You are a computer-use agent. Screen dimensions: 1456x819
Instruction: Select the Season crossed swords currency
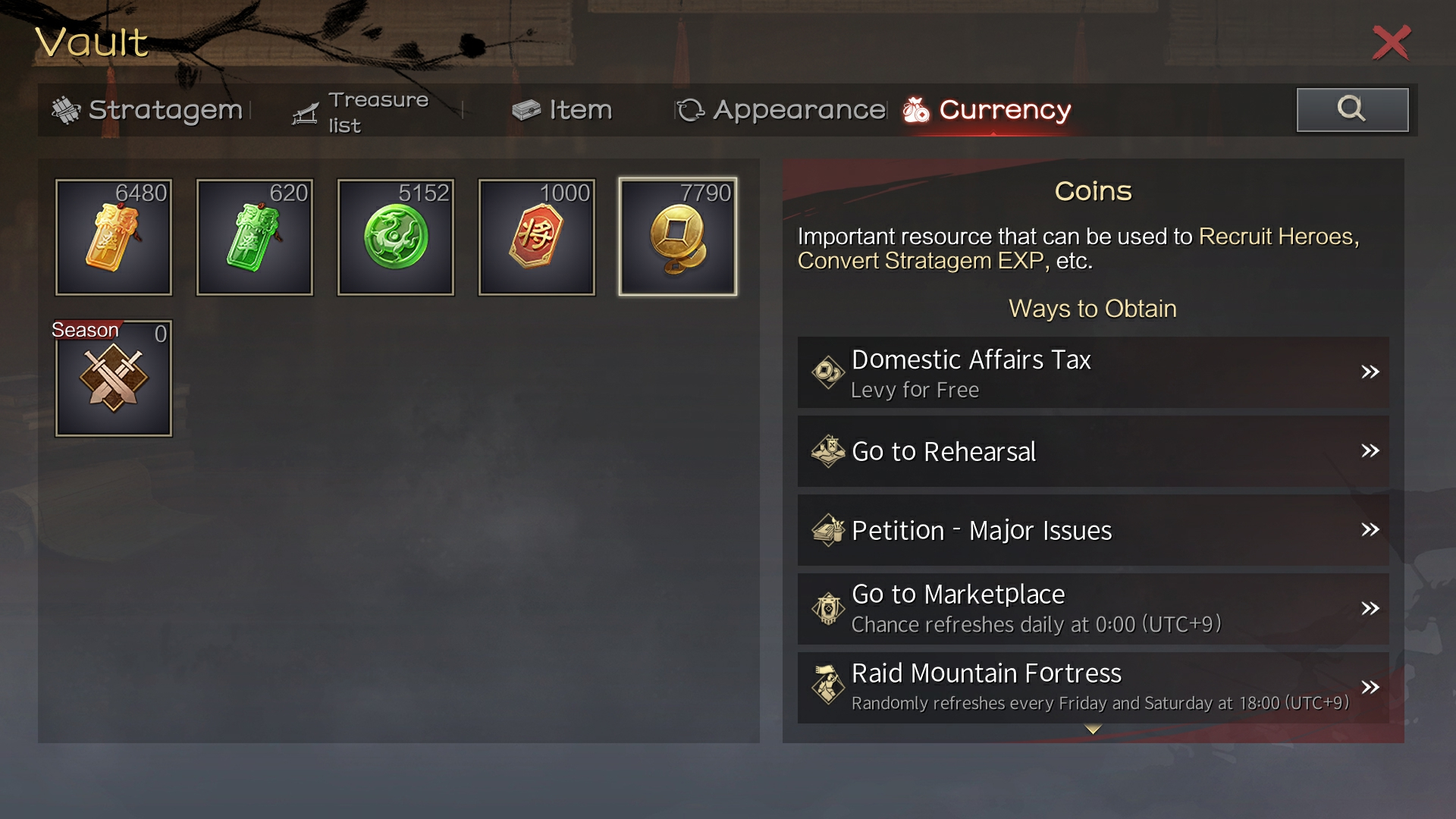click(114, 378)
